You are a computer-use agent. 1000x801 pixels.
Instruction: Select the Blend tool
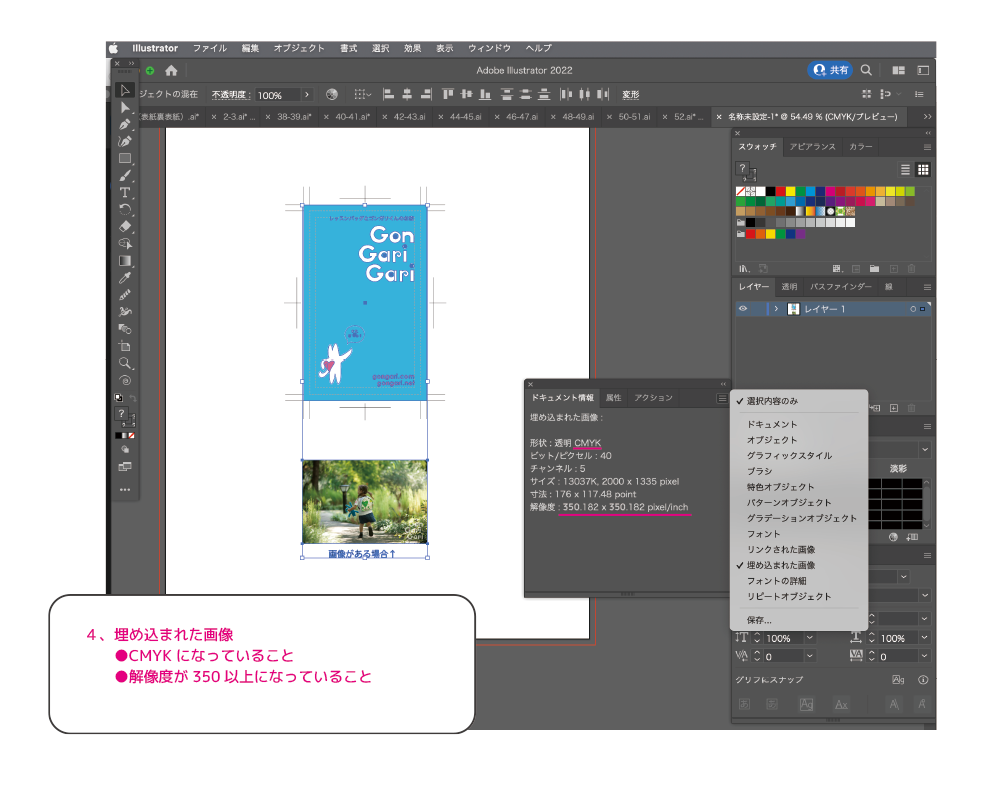click(x=125, y=329)
